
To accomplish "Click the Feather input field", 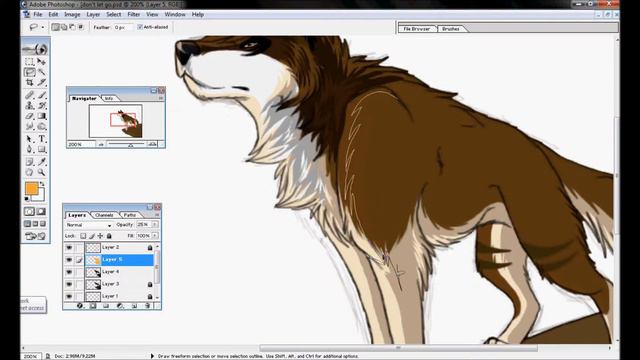I will pyautogui.click(x=123, y=27).
